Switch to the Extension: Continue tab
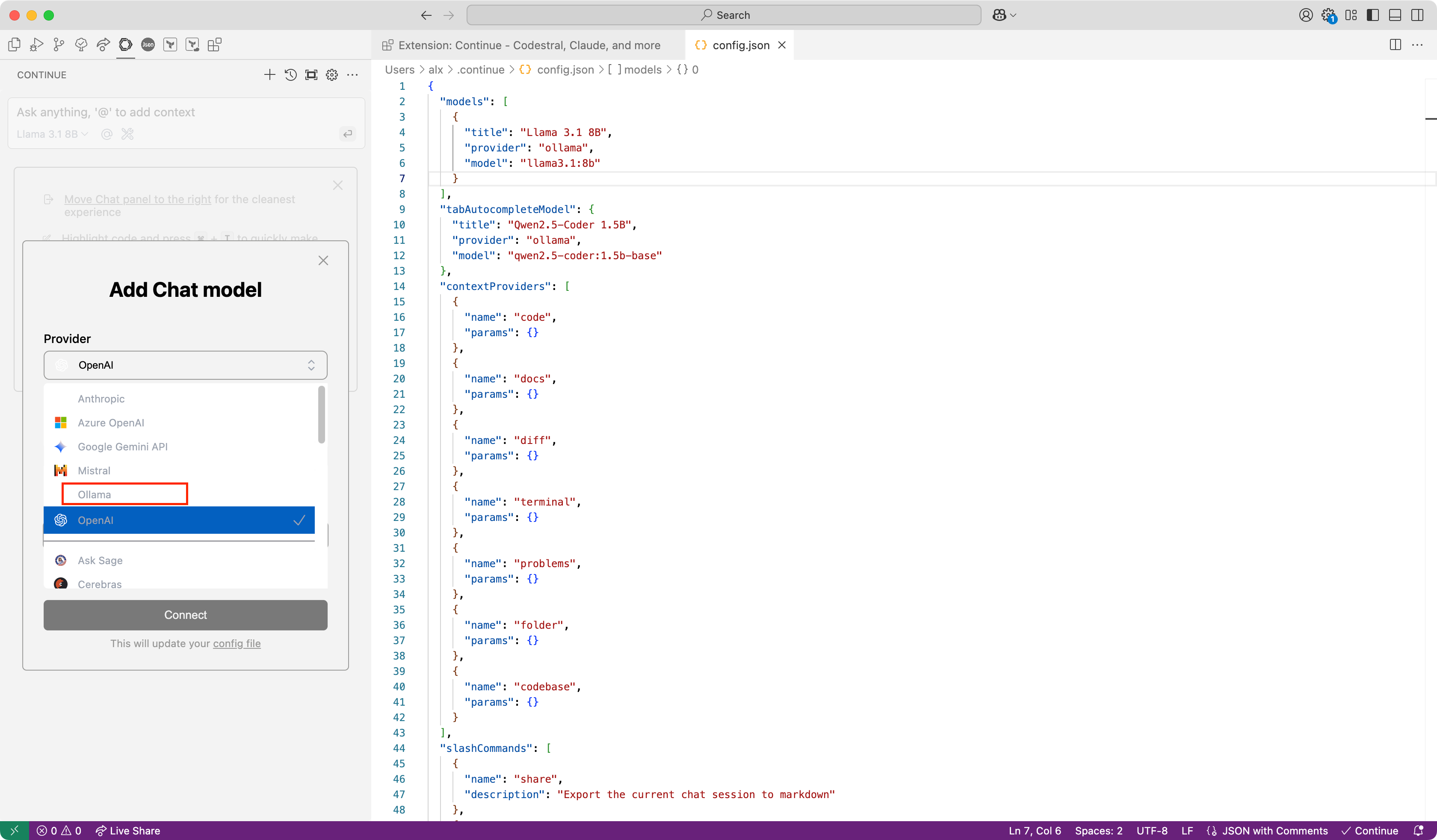The width and height of the screenshot is (1437, 840). click(528, 45)
